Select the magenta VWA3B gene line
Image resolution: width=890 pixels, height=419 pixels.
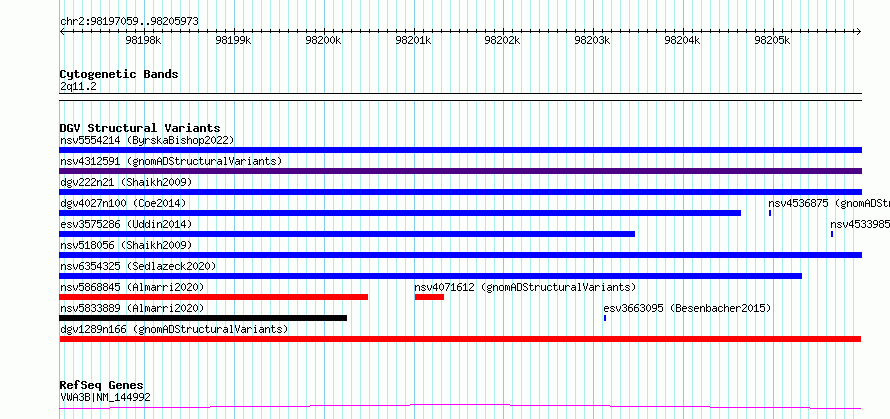click(x=460, y=407)
